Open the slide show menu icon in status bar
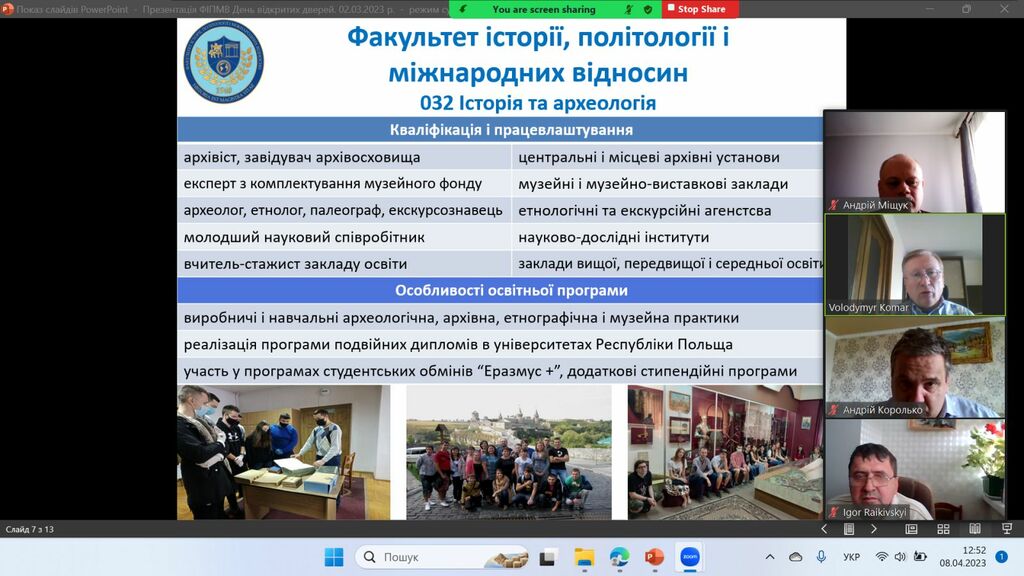Viewport: 1024px width, 576px height. pos(847,529)
